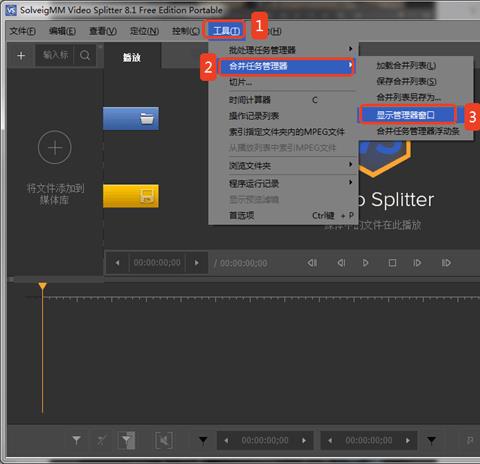This screenshot has height=464, width=480.
Task: Click the segment start time field
Action: (265, 440)
